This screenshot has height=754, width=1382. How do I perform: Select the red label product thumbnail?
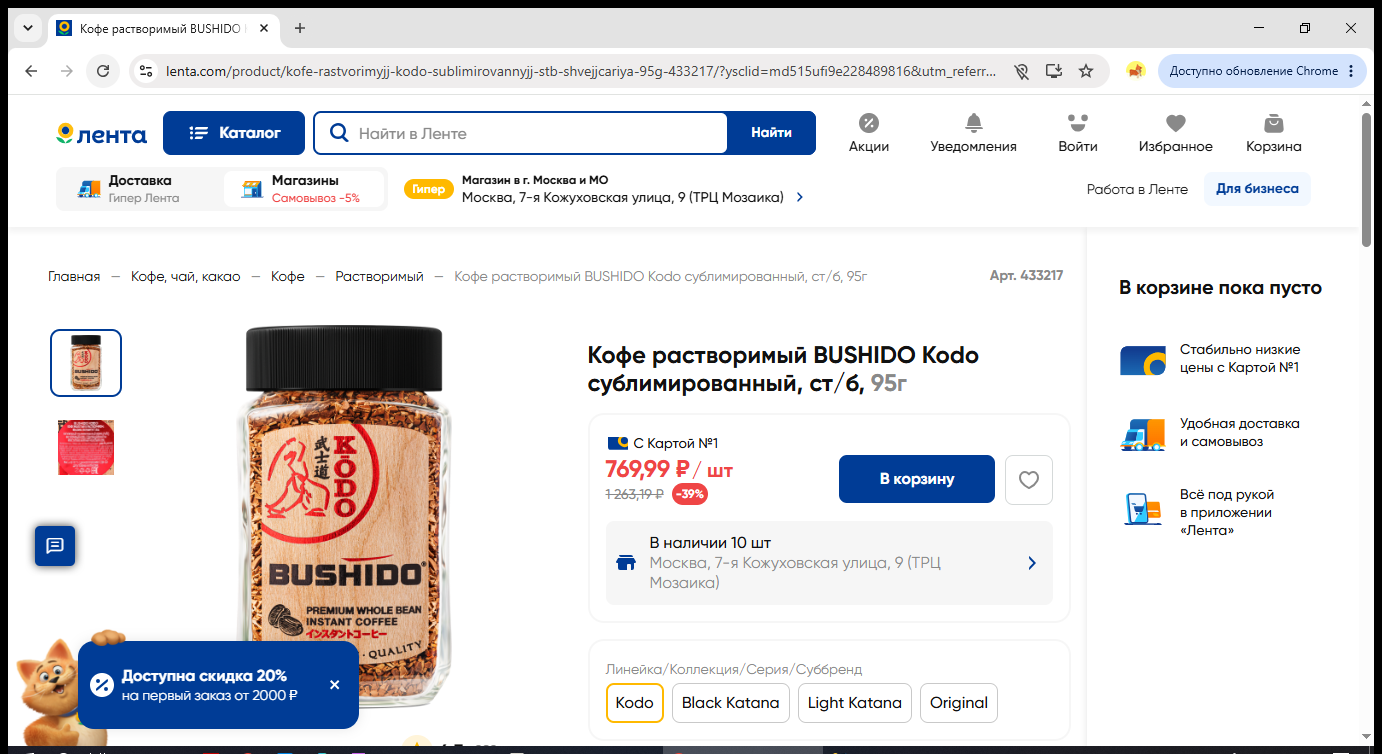[86, 447]
